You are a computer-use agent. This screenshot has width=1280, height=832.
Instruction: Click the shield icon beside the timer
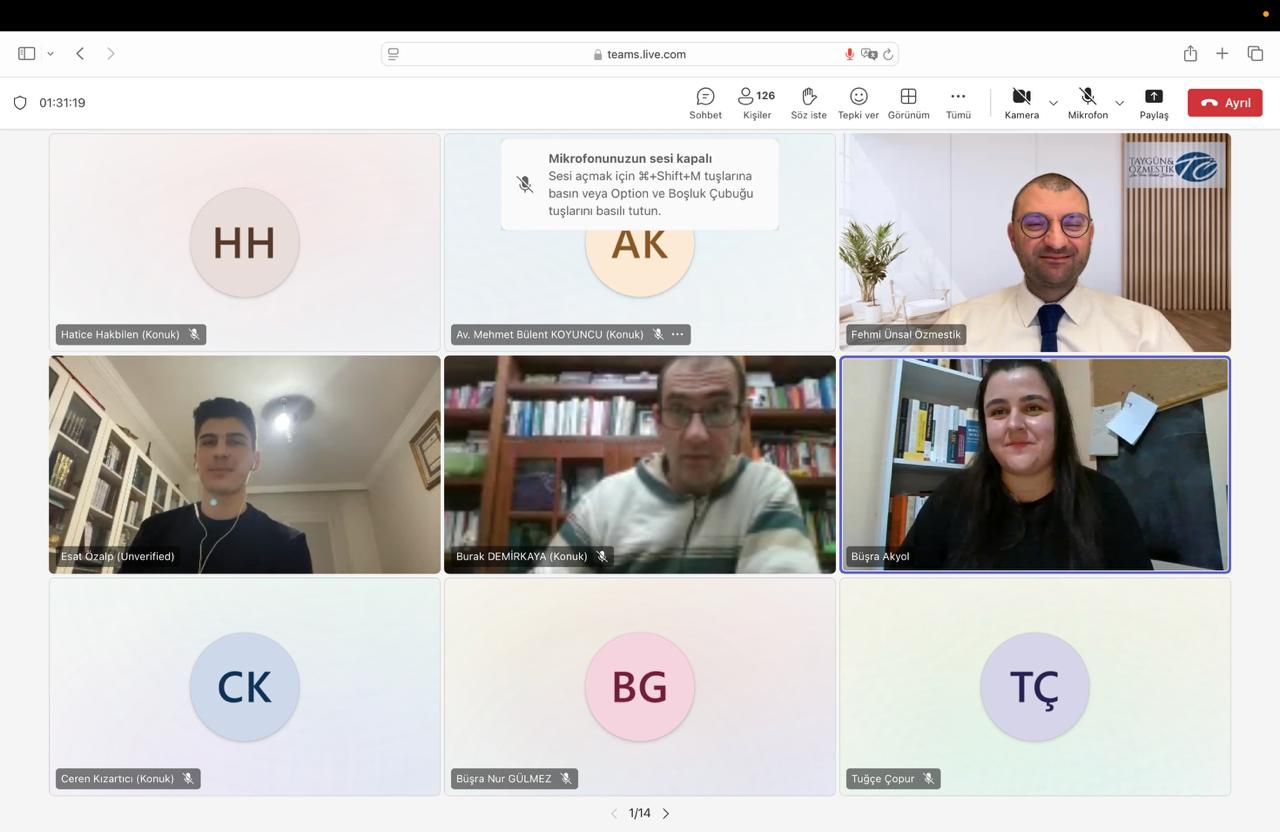tap(20, 103)
